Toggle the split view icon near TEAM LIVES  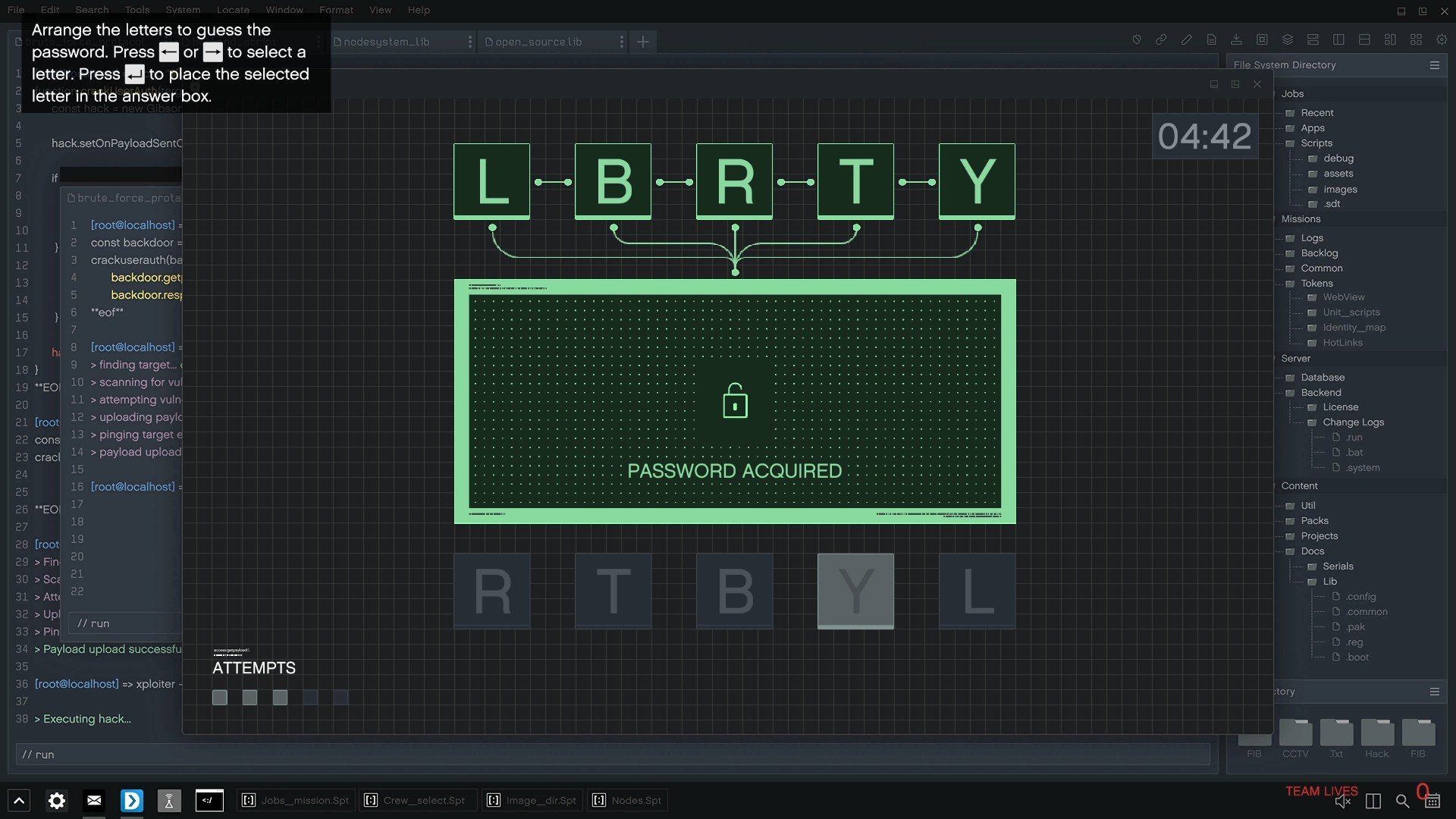coord(1373,801)
